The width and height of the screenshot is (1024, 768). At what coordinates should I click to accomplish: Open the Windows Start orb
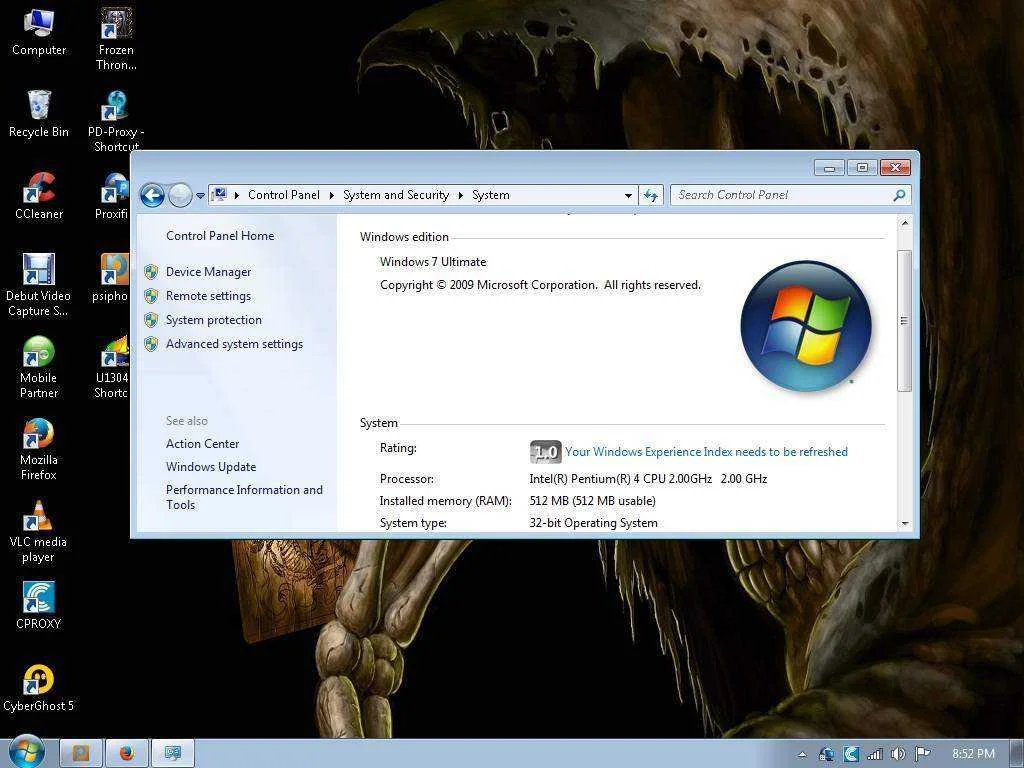(26, 751)
